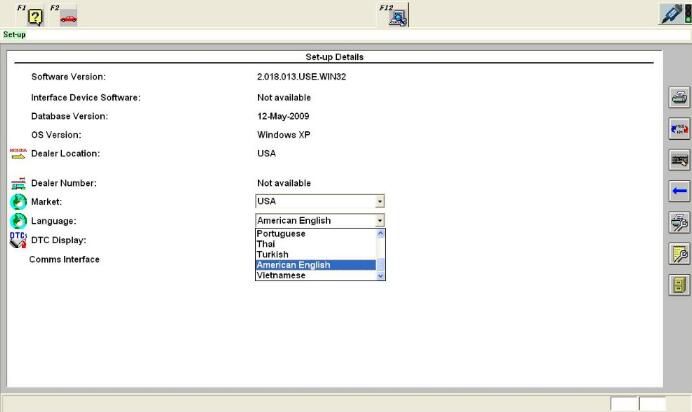
Task: Choose Vietnamese from the language list
Action: (x=281, y=275)
